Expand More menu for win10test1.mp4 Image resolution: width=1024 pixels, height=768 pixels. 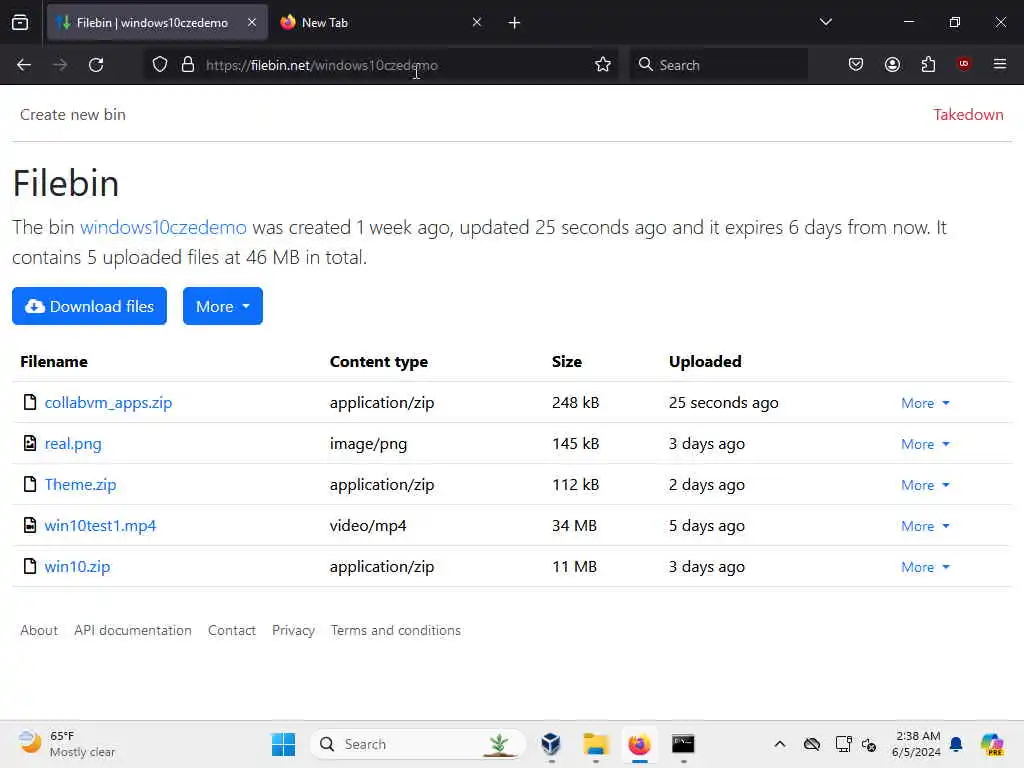[x=925, y=526]
